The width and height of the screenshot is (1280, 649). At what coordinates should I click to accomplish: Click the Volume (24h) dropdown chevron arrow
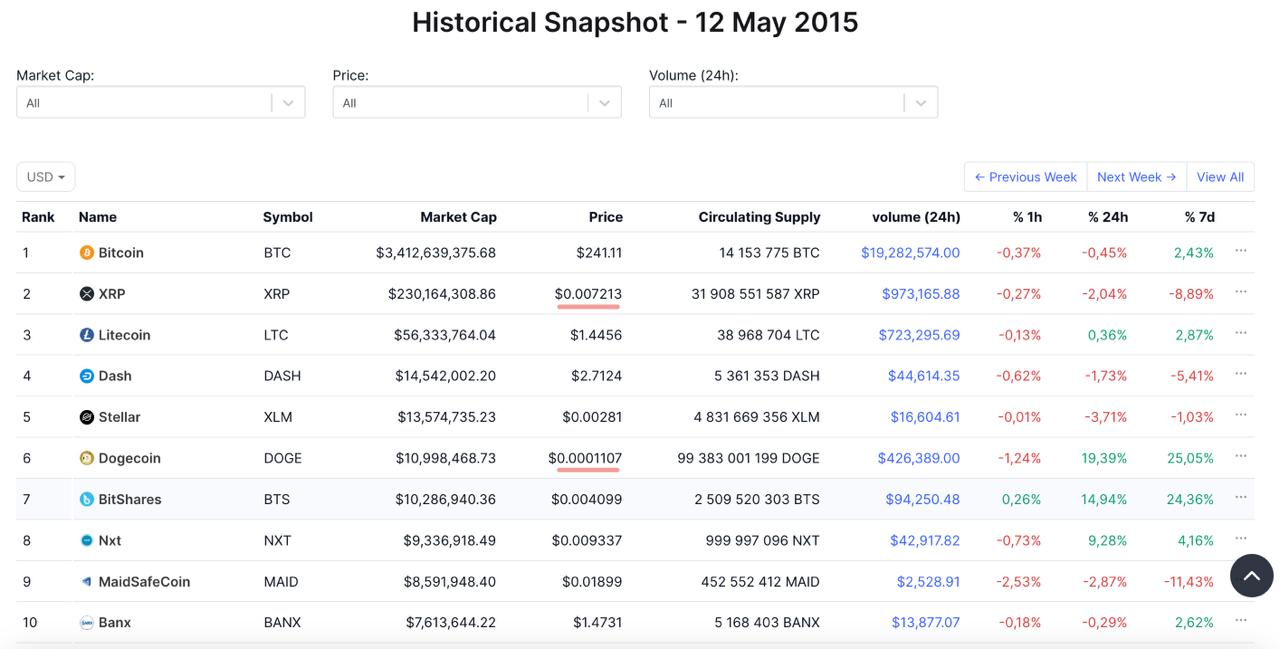click(920, 103)
